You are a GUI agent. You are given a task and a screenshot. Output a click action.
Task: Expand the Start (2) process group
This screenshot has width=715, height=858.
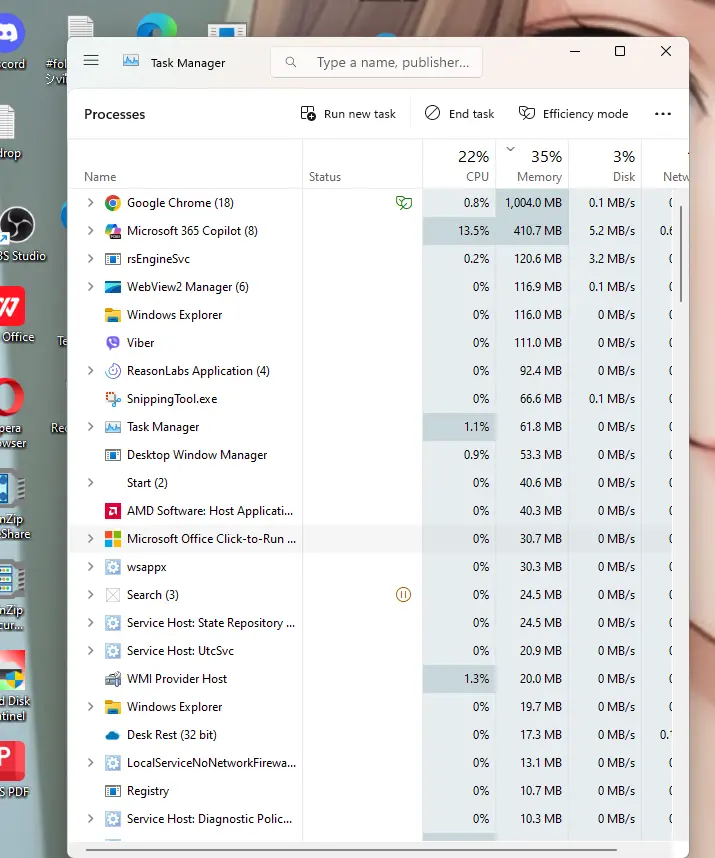(x=90, y=483)
